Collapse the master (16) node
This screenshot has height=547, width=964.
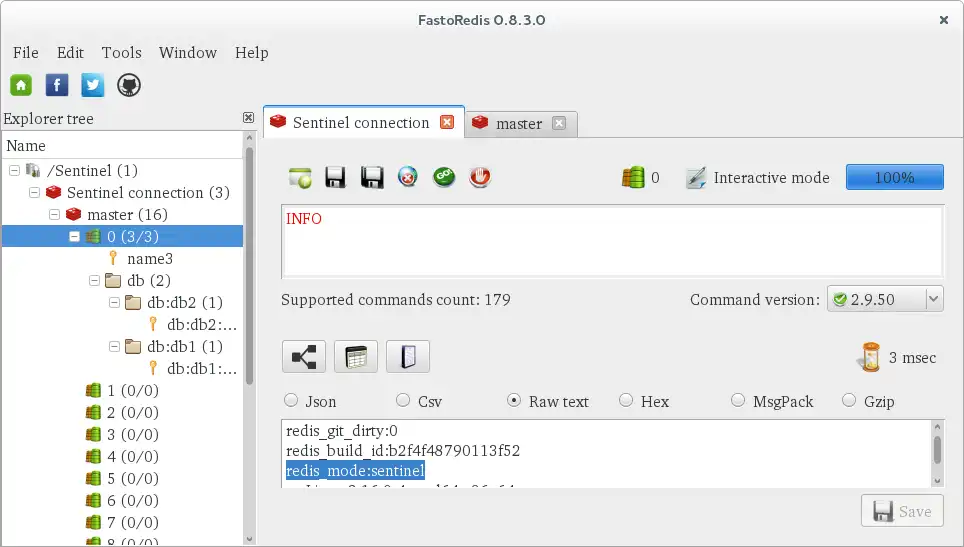click(x=55, y=214)
